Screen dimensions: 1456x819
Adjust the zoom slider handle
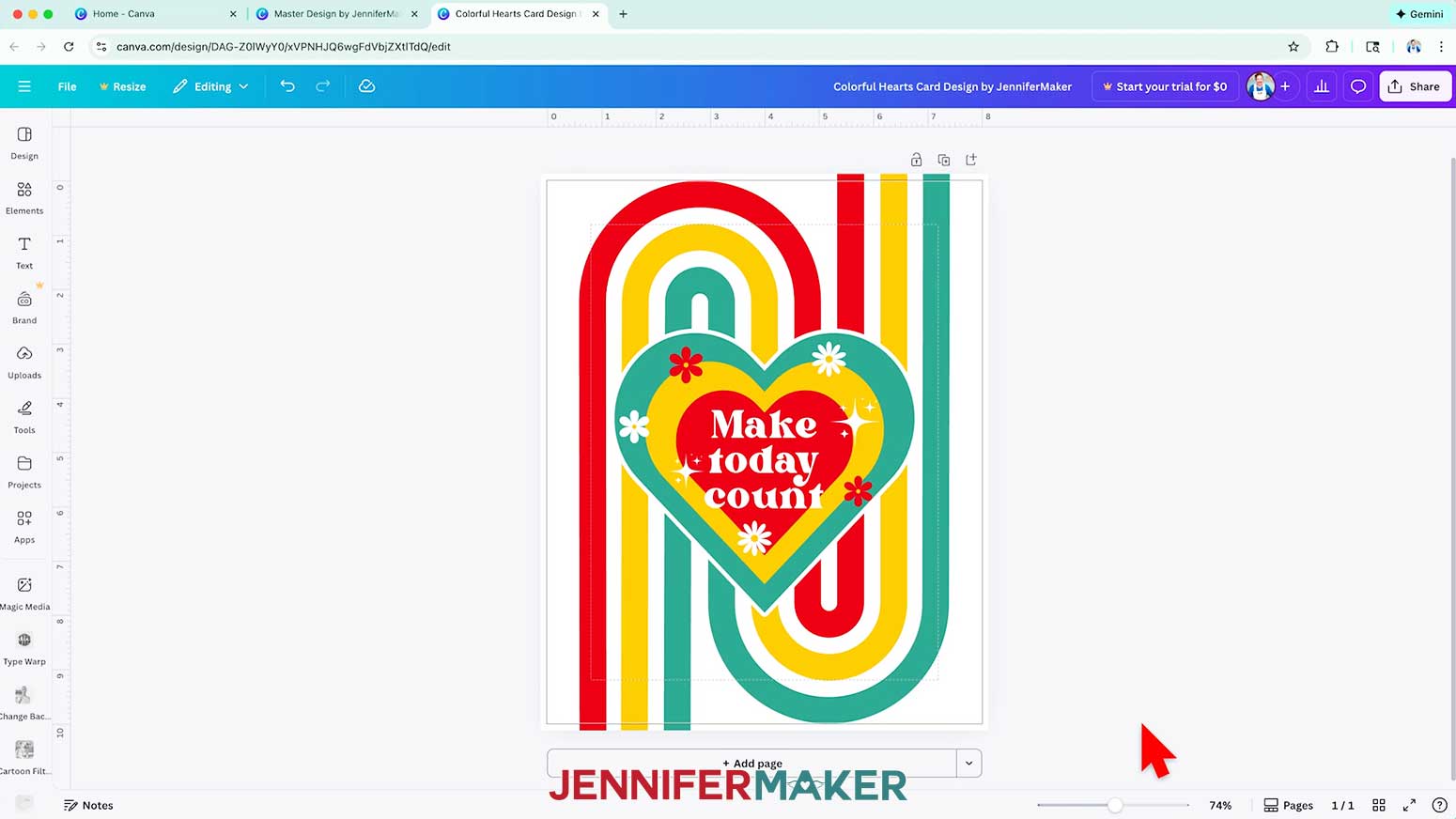pyautogui.click(x=1115, y=805)
